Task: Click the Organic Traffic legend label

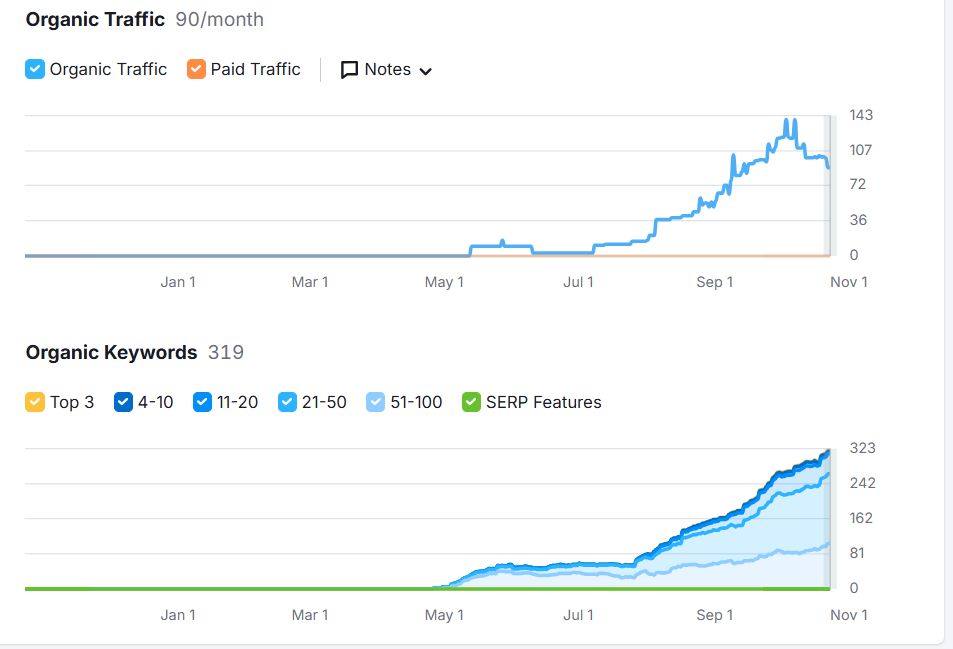Action: click(x=108, y=69)
